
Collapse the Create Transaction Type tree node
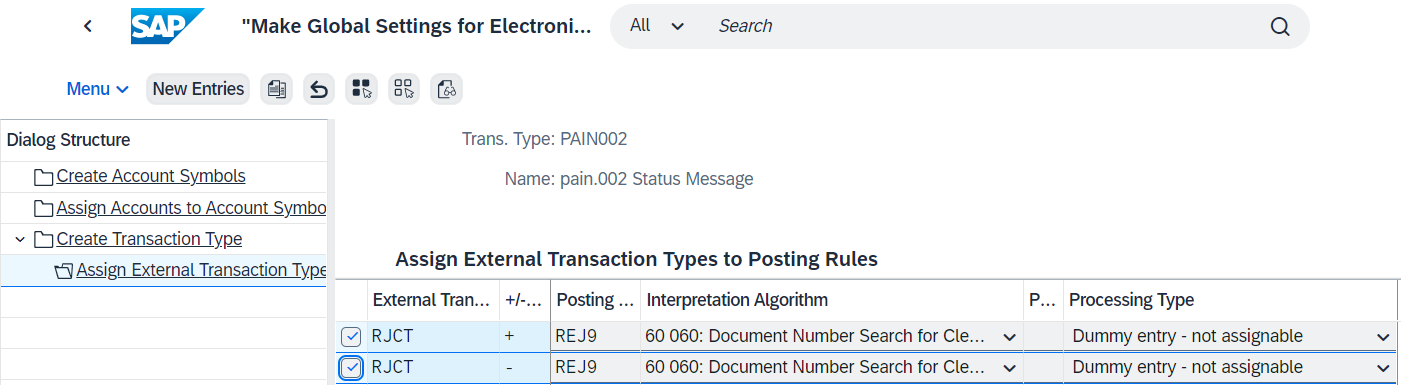pos(20,239)
